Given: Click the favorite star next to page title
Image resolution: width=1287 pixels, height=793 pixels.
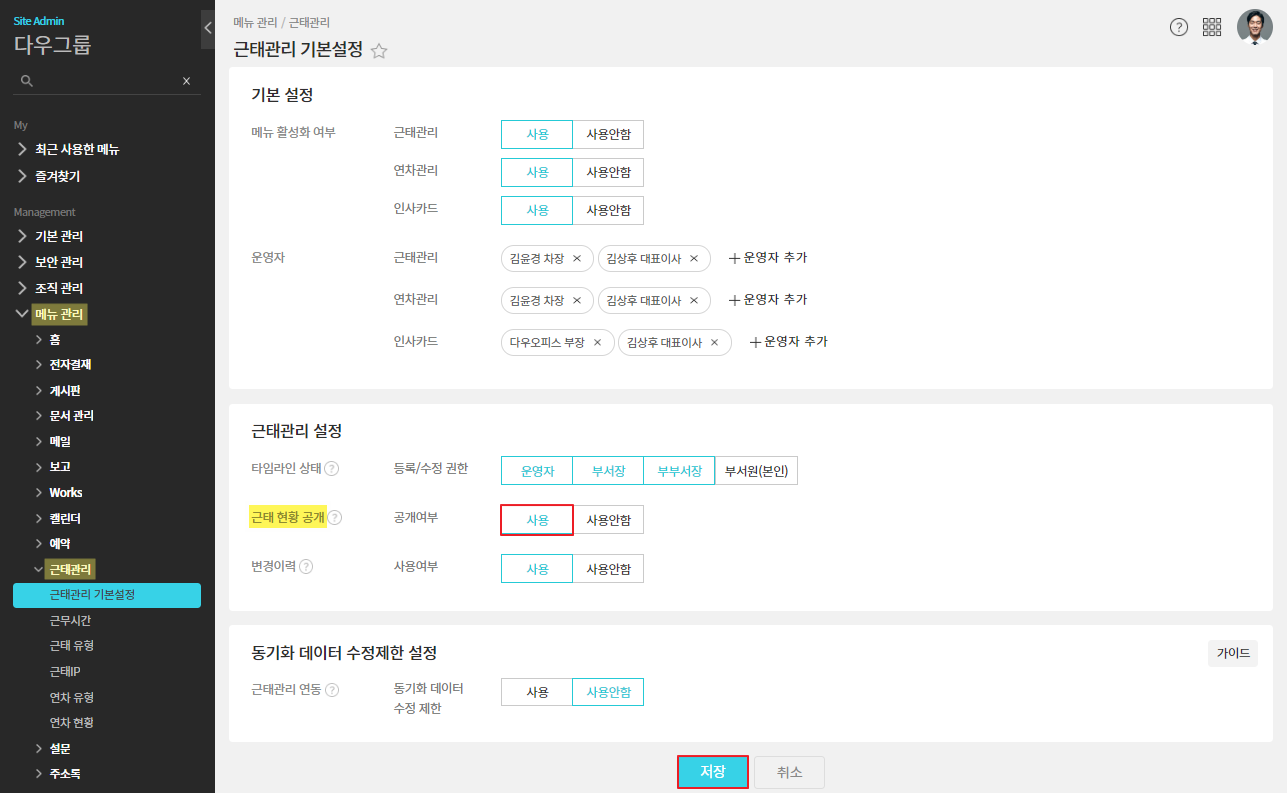Looking at the screenshot, I should coord(379,51).
